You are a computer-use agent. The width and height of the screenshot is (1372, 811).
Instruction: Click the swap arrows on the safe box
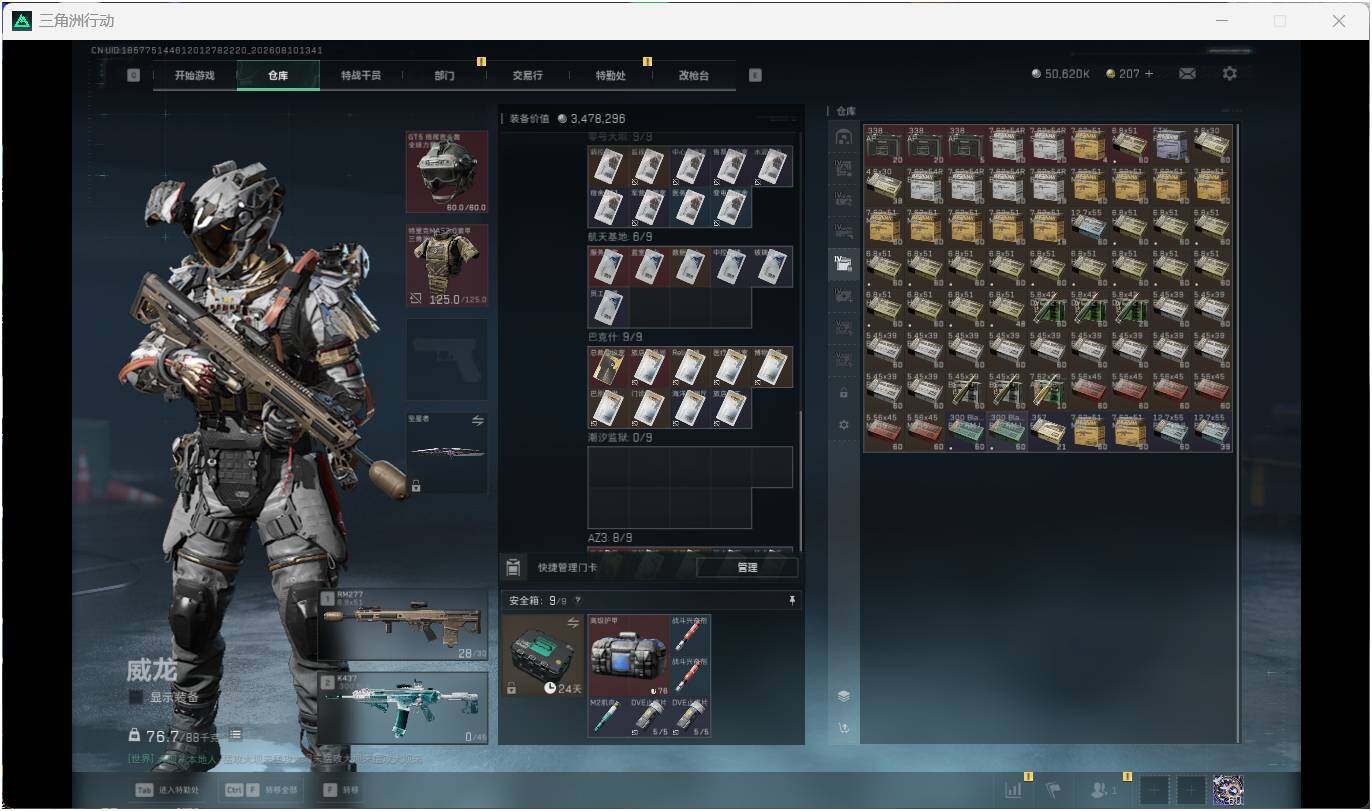[574, 622]
